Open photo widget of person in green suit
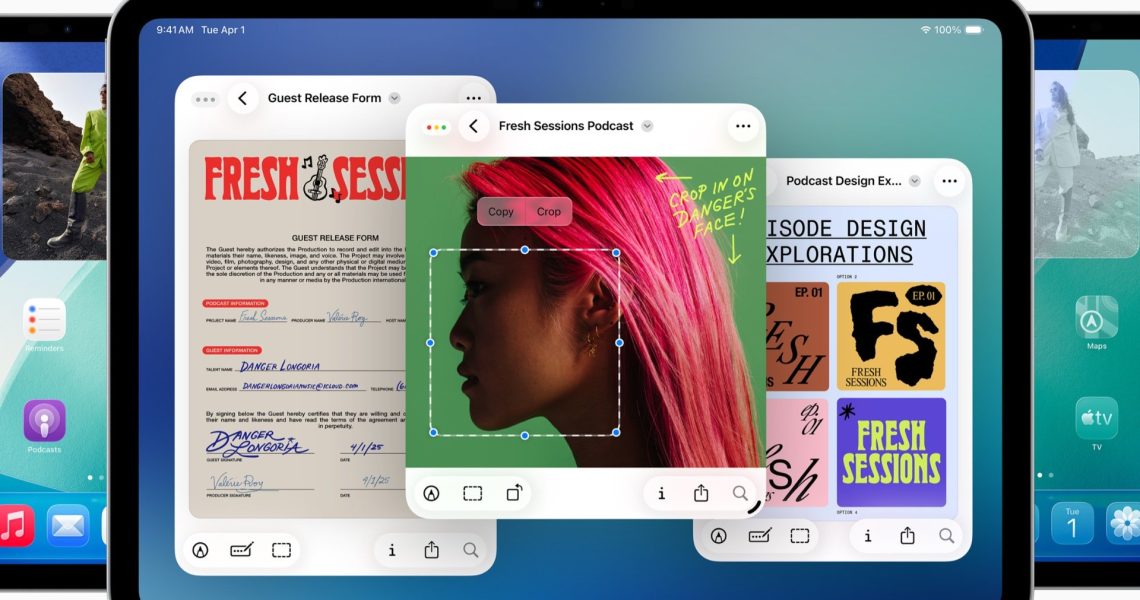This screenshot has height=600, width=1140. pyautogui.click(x=55, y=166)
